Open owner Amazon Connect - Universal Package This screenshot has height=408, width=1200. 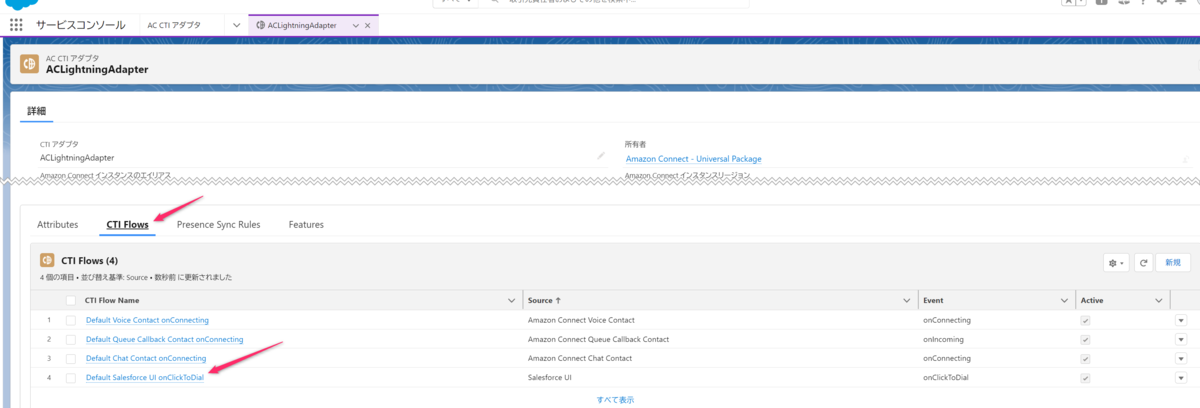click(x=693, y=158)
